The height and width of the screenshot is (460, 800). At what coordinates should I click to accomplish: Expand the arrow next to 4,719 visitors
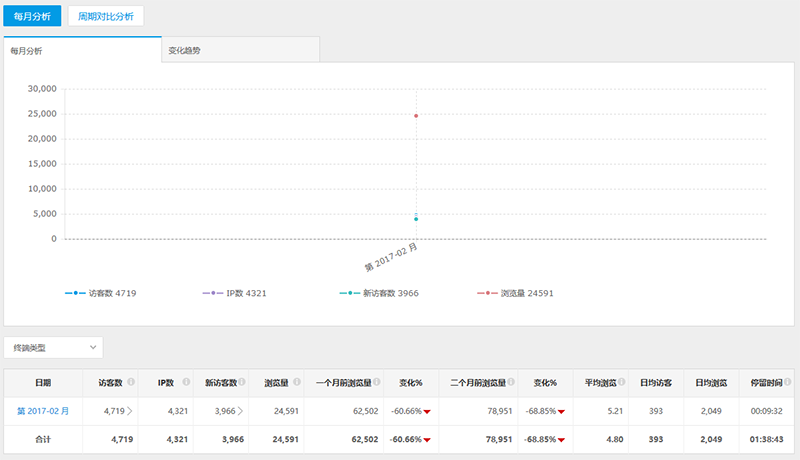pyautogui.click(x=129, y=410)
